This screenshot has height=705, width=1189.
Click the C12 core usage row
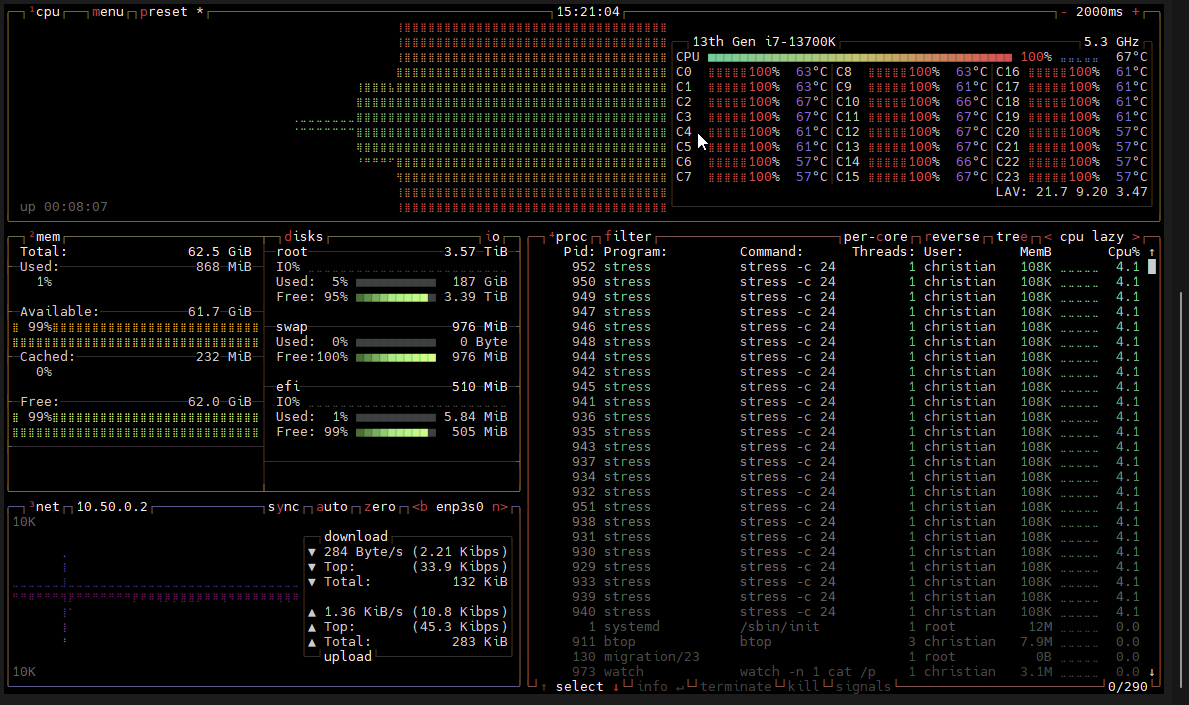pyautogui.click(x=911, y=132)
